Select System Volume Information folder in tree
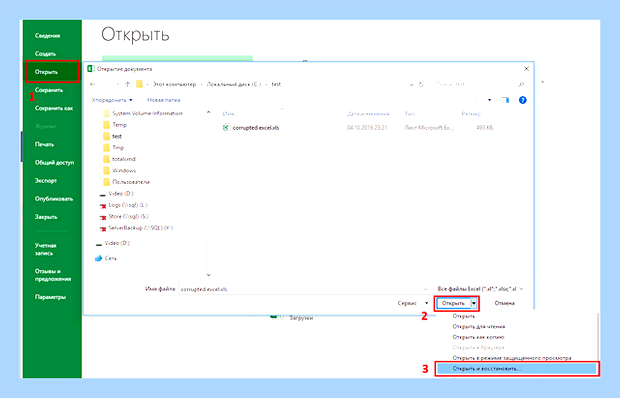 (x=143, y=113)
